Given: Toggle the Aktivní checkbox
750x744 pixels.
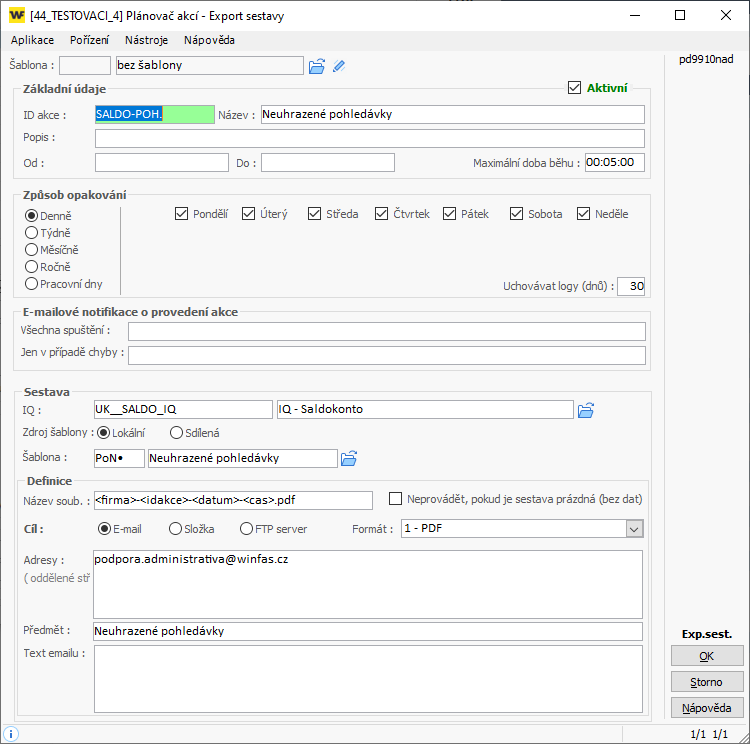Looking at the screenshot, I should click(574, 88).
